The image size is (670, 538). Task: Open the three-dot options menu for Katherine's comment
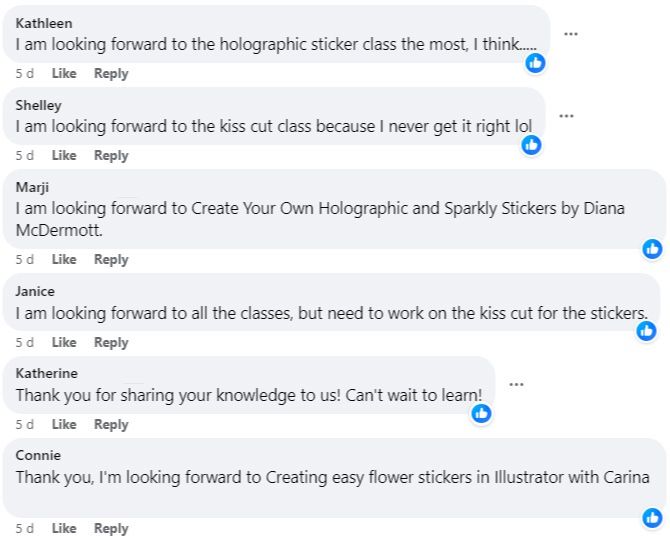coord(516,384)
